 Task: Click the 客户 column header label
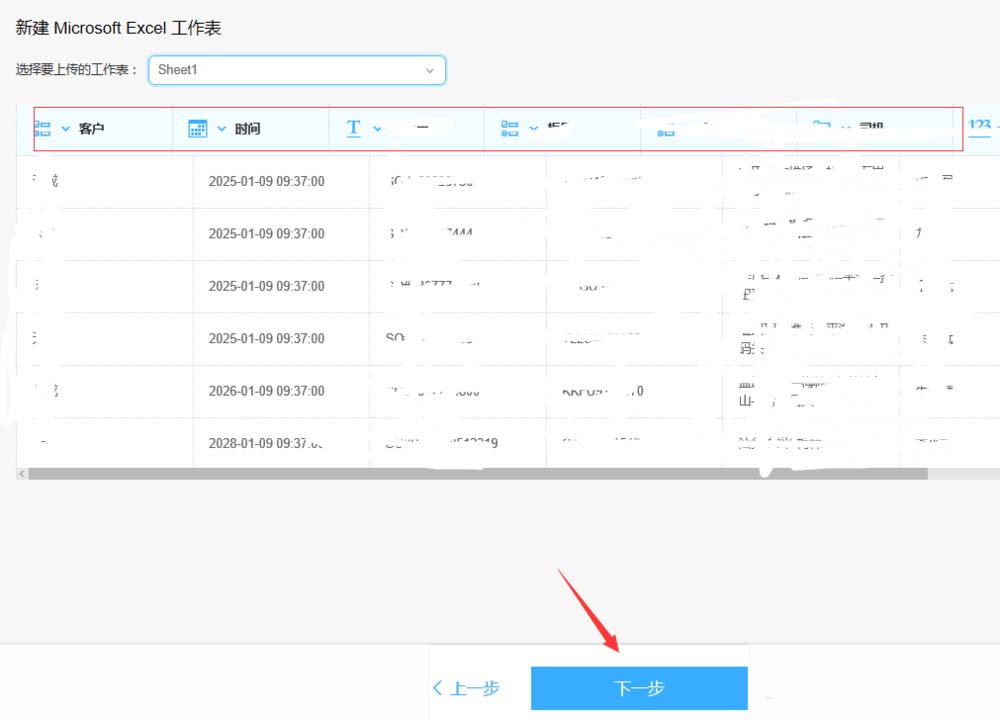pos(89,129)
